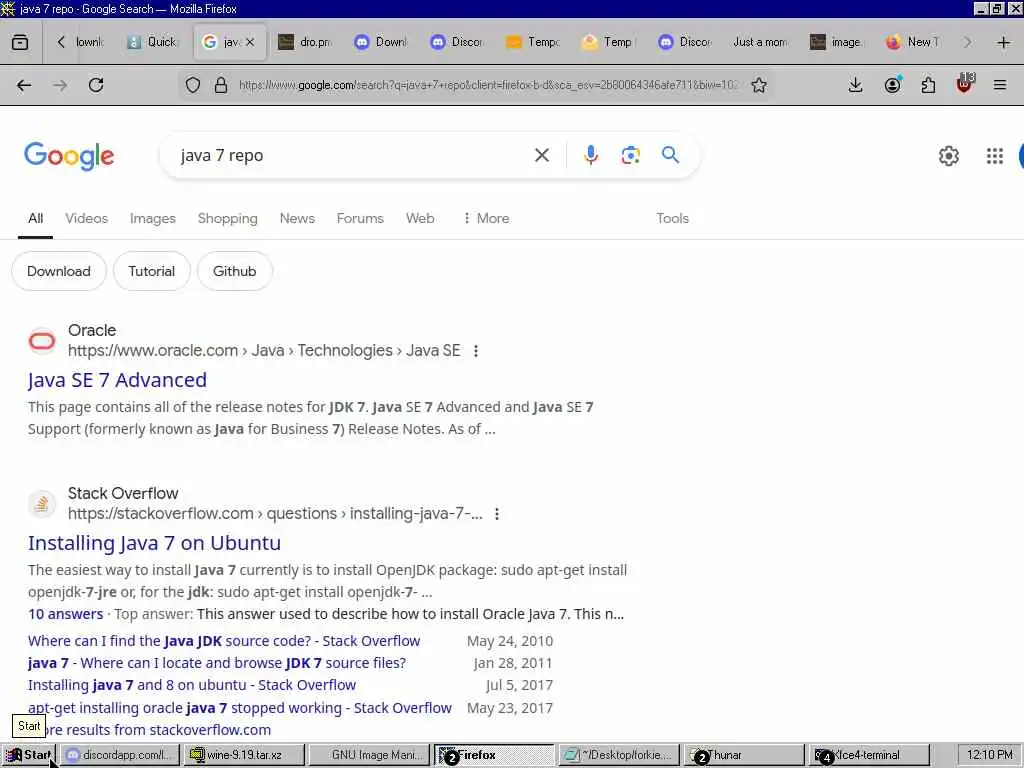
Task: Switch to the Quick tab
Action: [152, 42]
